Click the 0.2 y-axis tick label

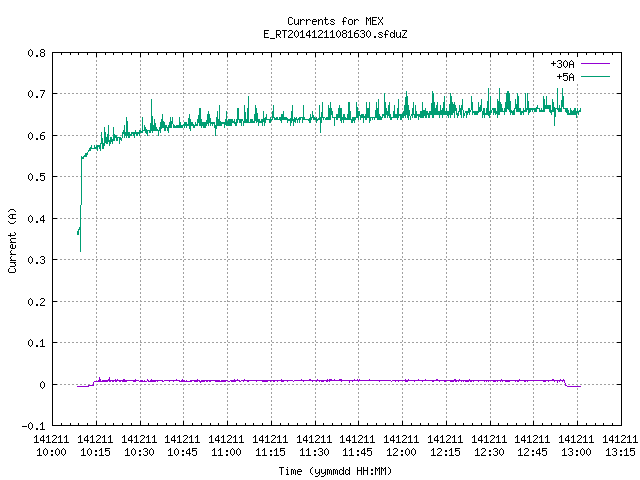click(36, 302)
